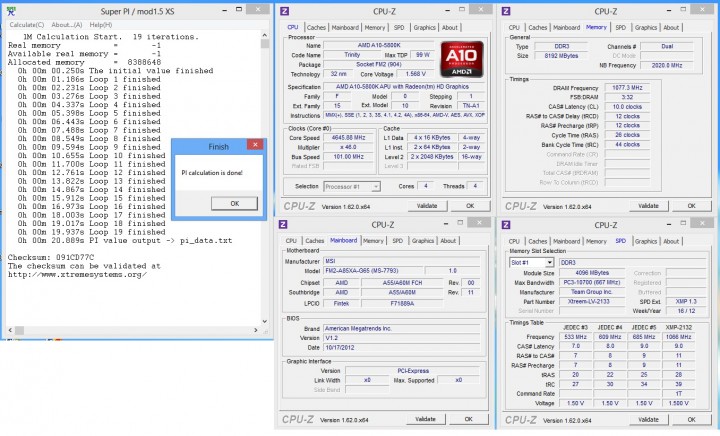Image resolution: width=720 pixels, height=436 pixels.
Task: Click Validate in the SPD window
Action: tap(648, 419)
